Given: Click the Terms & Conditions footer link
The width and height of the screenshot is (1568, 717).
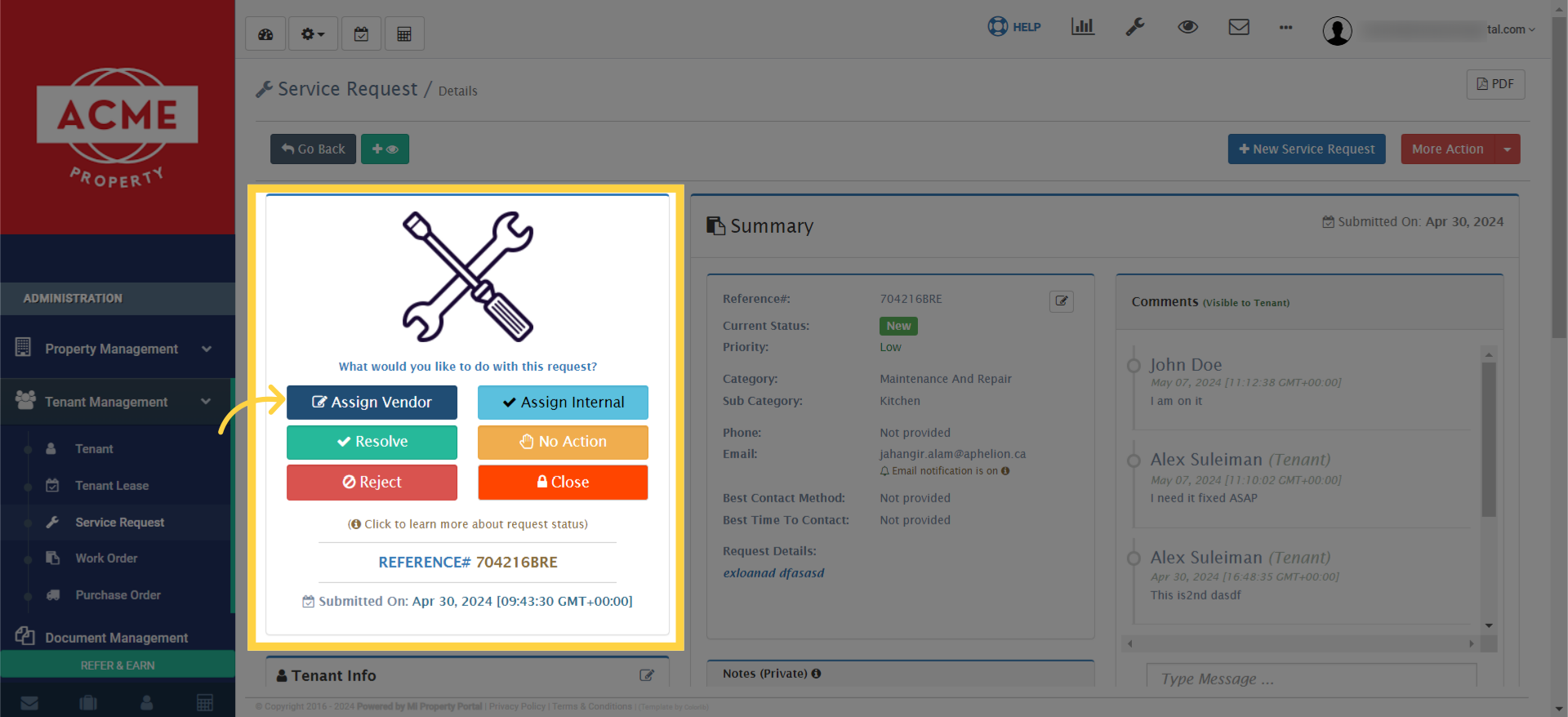Looking at the screenshot, I should click(x=592, y=707).
